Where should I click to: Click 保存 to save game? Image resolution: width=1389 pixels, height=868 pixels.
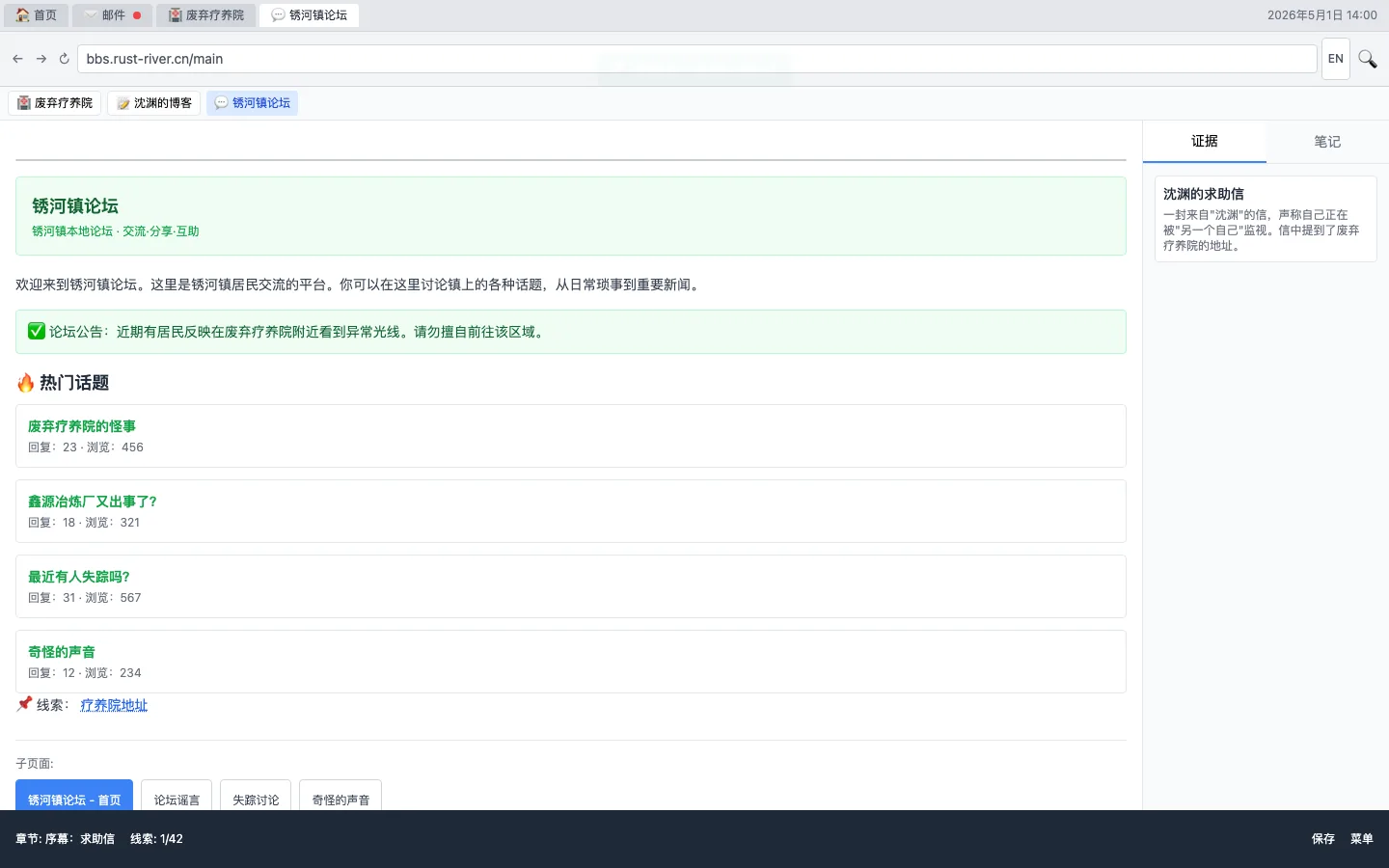pos(1322,839)
